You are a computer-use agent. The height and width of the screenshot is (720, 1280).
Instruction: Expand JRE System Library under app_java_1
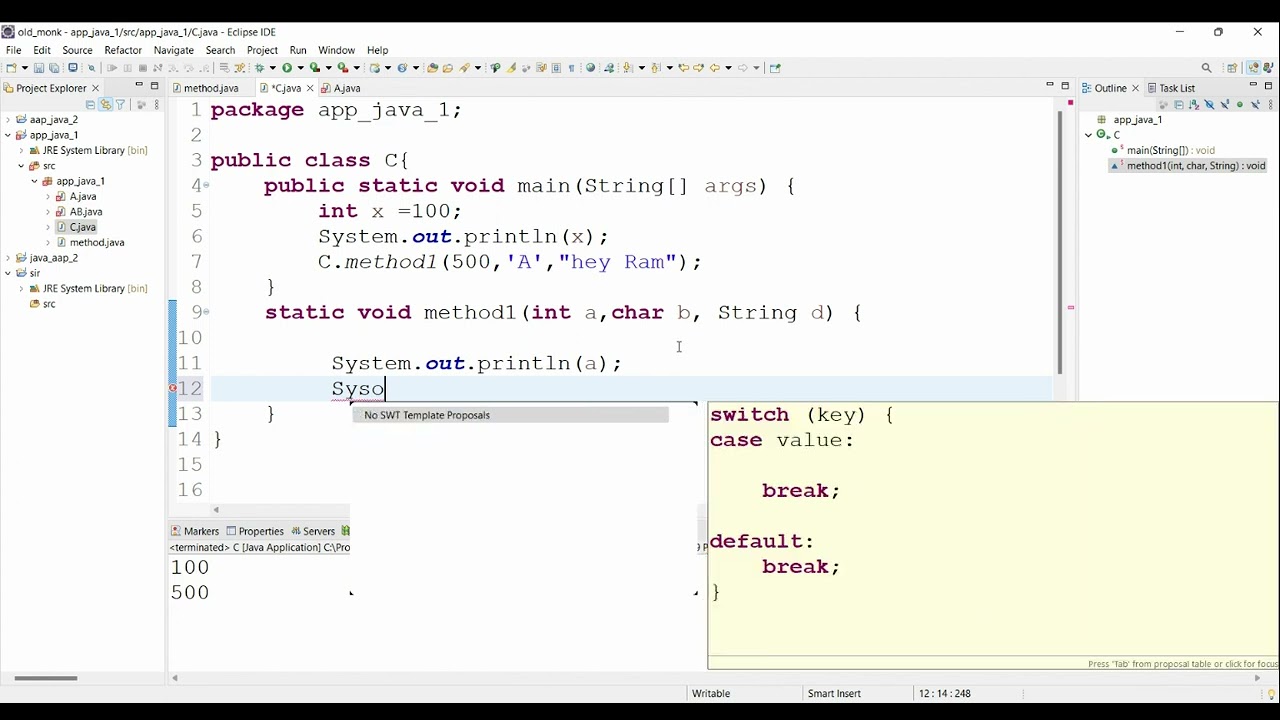[21, 151]
